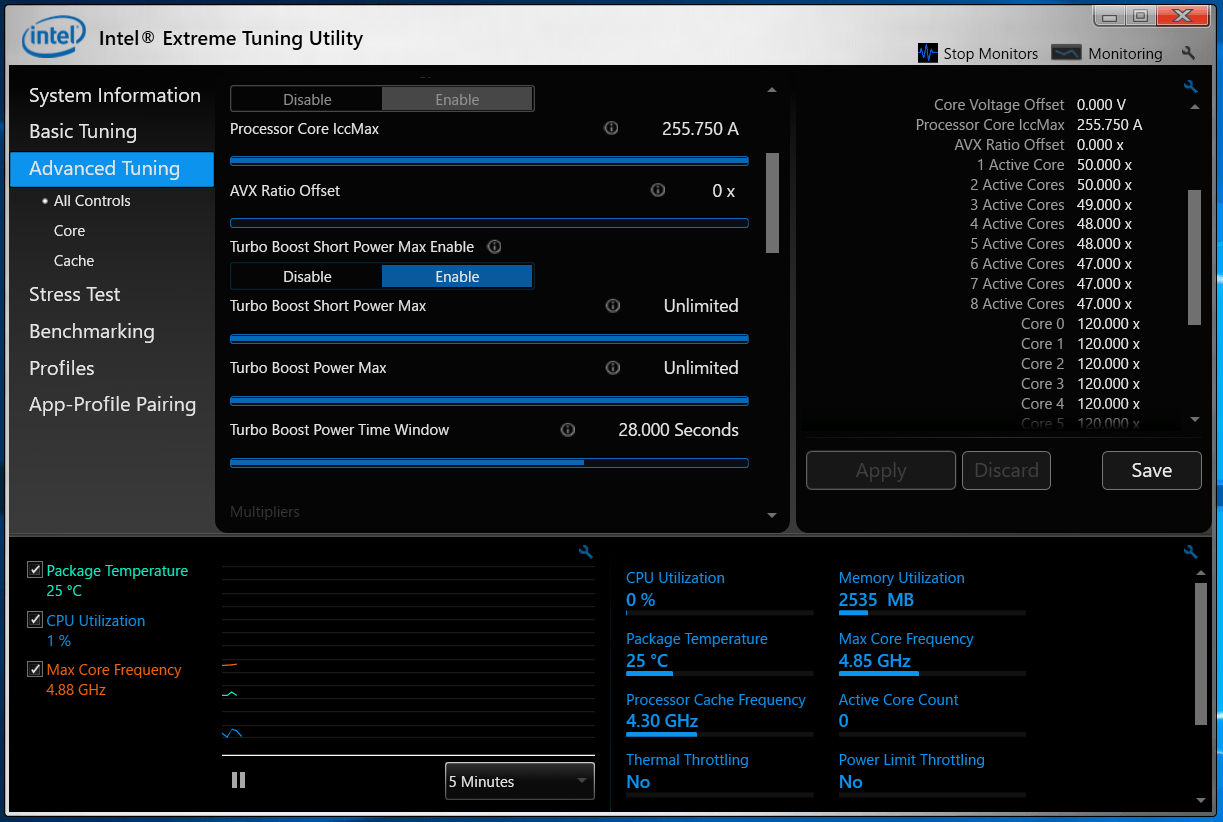
Task: Click the 28.000 Seconds time window value
Action: point(678,430)
